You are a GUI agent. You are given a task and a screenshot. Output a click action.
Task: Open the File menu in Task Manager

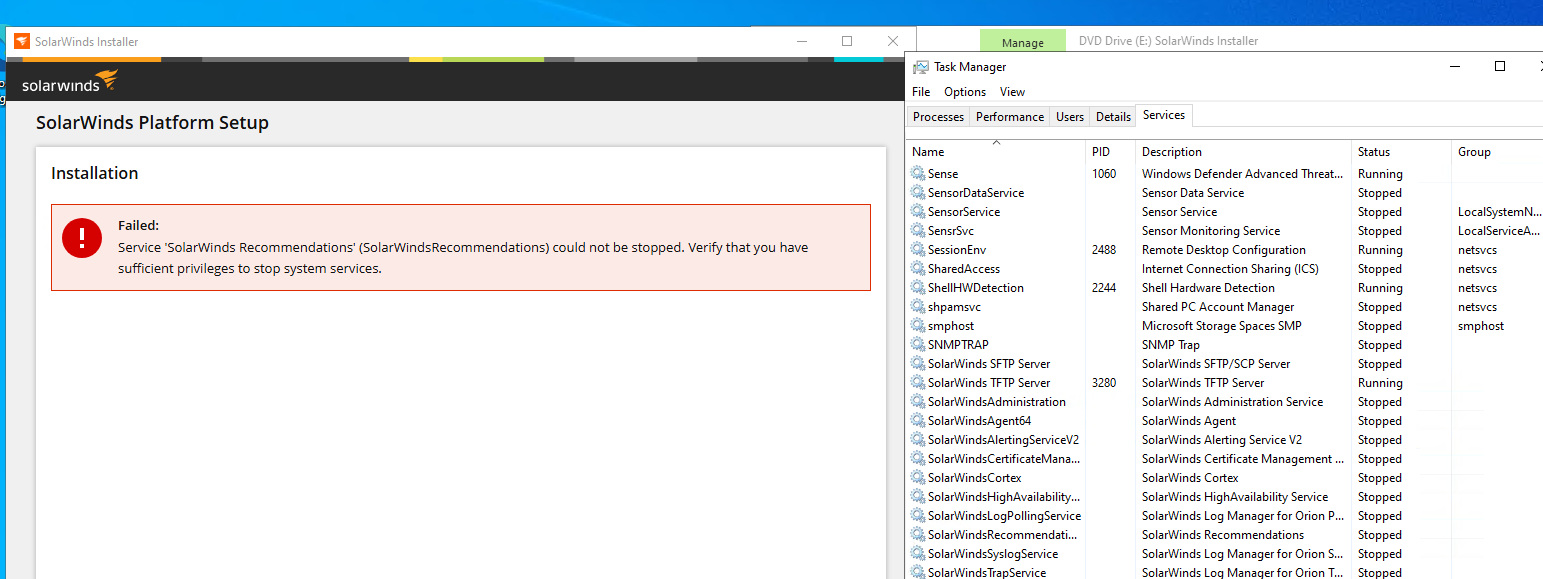(921, 92)
